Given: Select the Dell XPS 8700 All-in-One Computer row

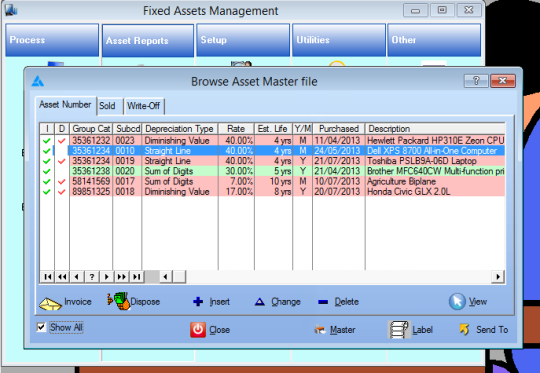Looking at the screenshot, I should pos(272,151).
